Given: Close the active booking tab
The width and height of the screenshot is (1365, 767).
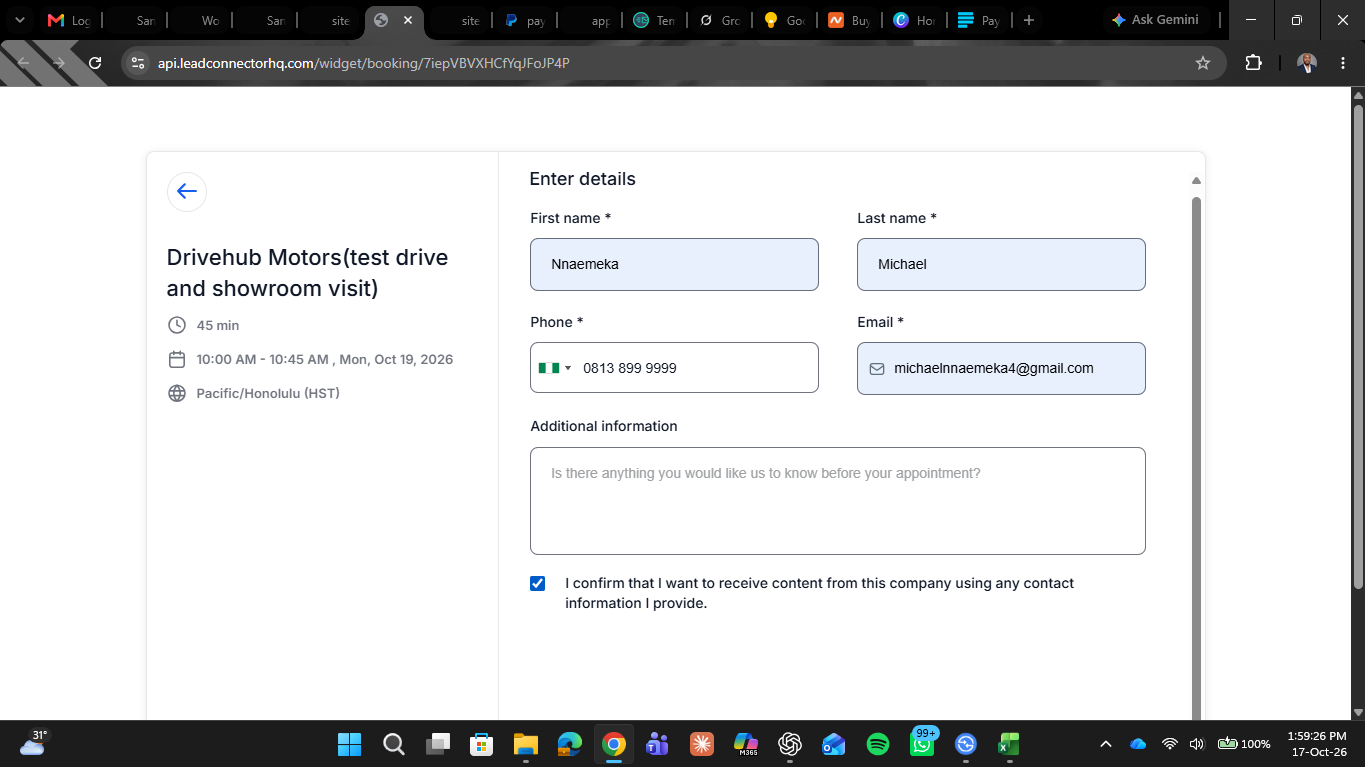Looking at the screenshot, I should (x=408, y=20).
